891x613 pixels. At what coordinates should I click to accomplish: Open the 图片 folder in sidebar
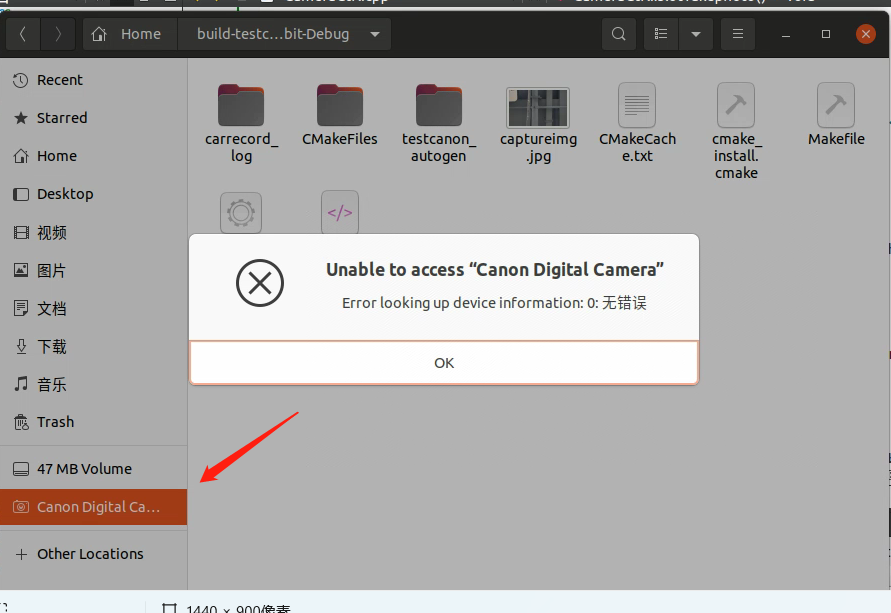coord(93,270)
